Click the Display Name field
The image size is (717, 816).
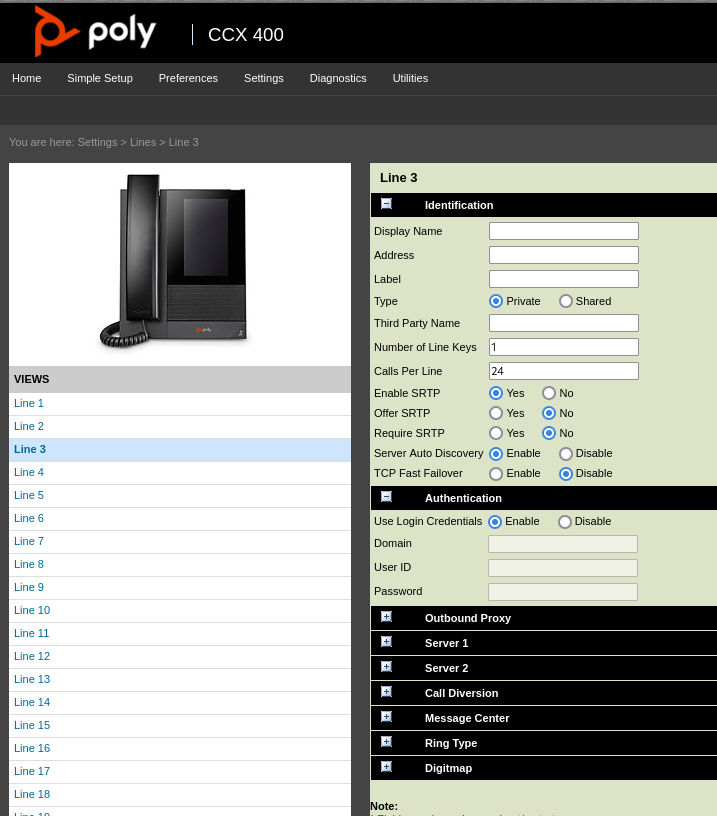click(x=564, y=231)
